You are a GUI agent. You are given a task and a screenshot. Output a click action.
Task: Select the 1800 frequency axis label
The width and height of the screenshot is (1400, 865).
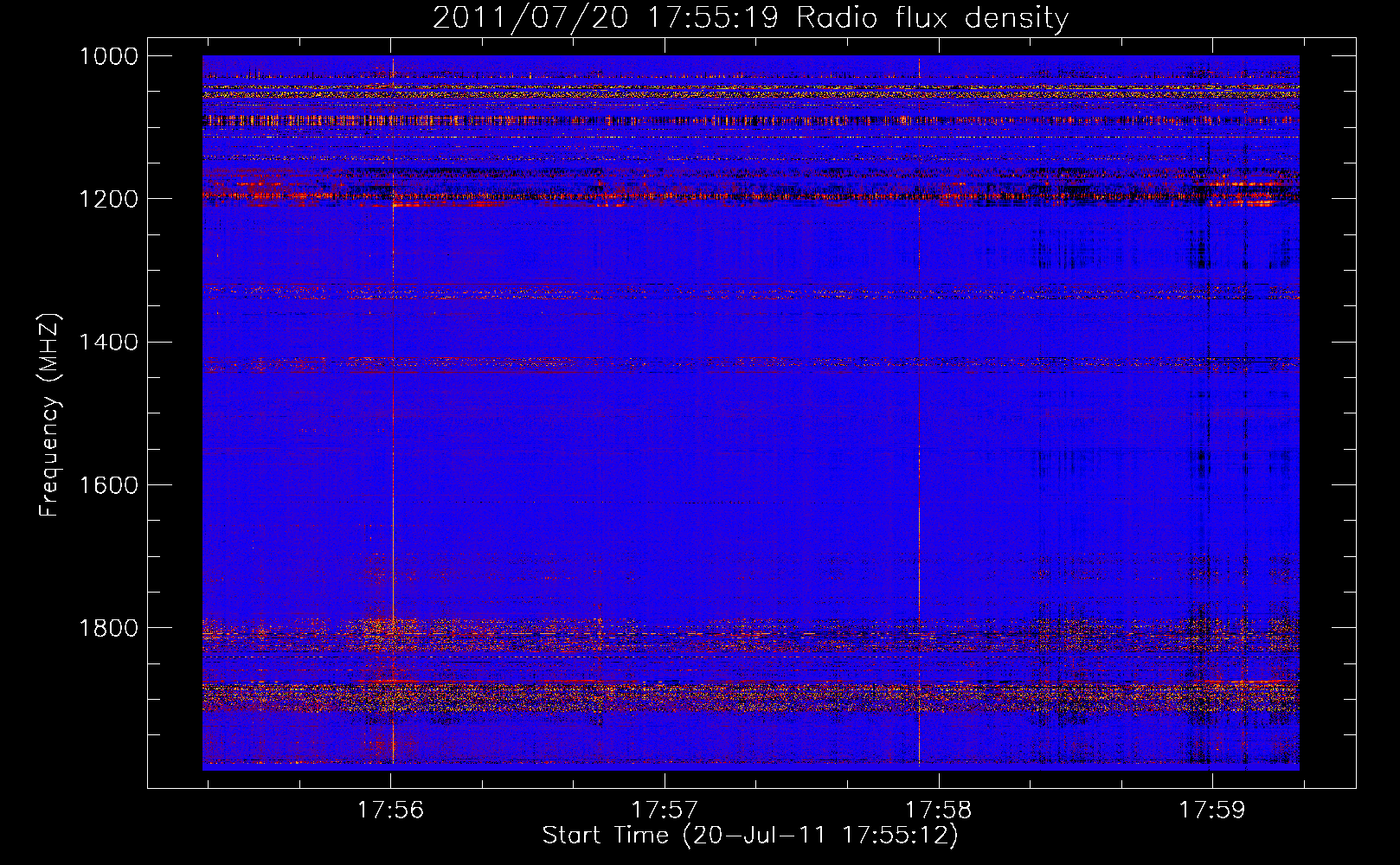(108, 627)
